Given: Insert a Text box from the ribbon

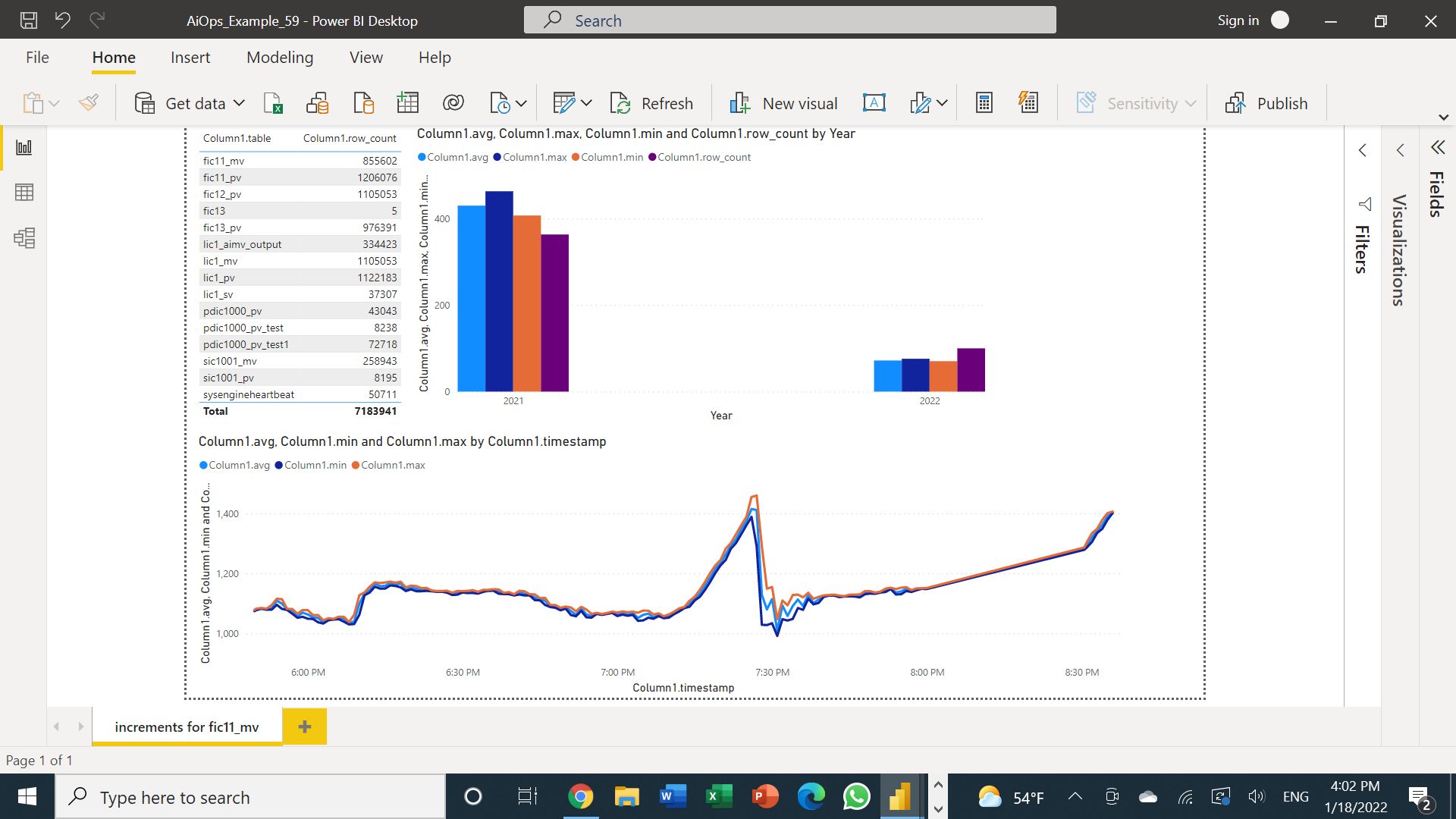Looking at the screenshot, I should coord(874,103).
